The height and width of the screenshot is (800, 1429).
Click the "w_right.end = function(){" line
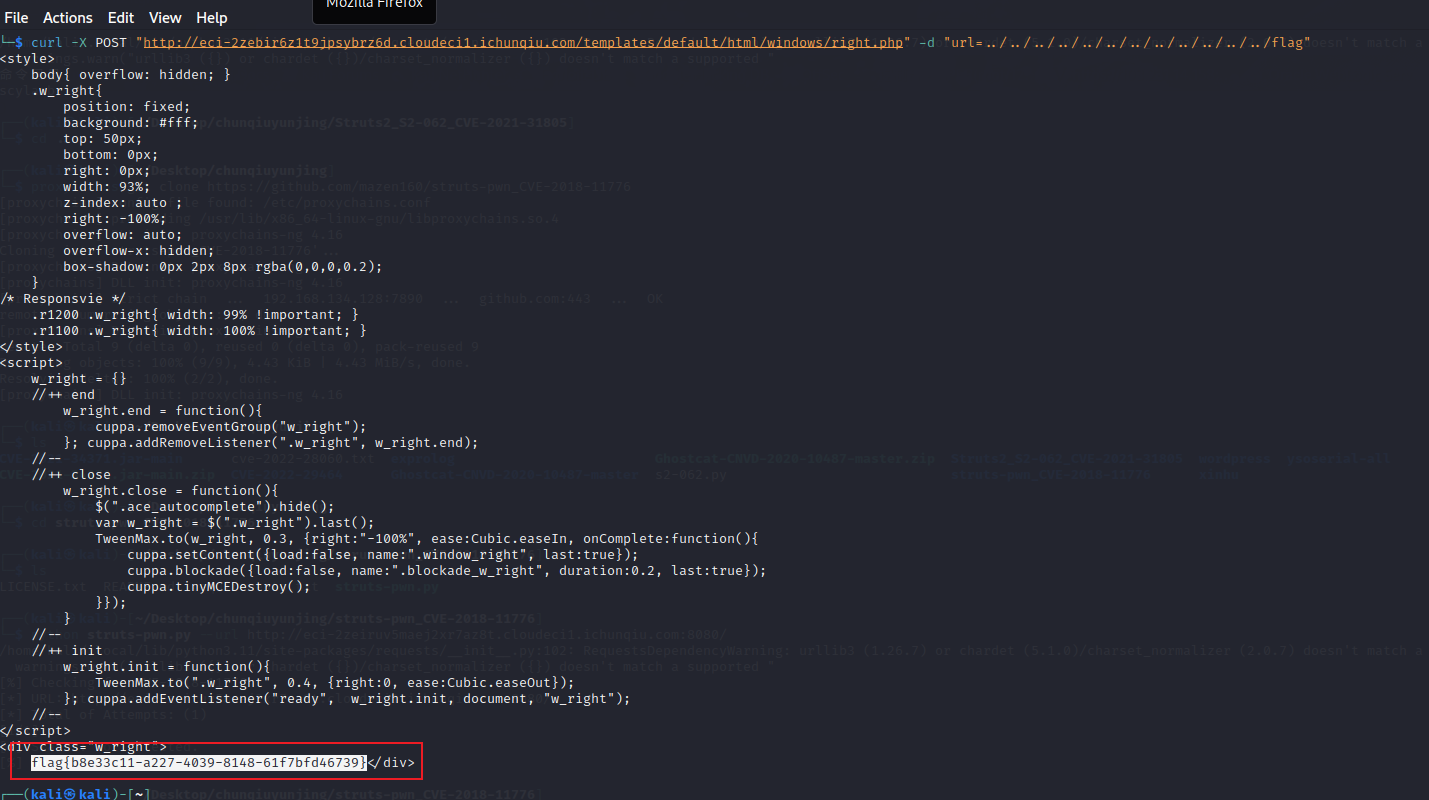(x=163, y=411)
